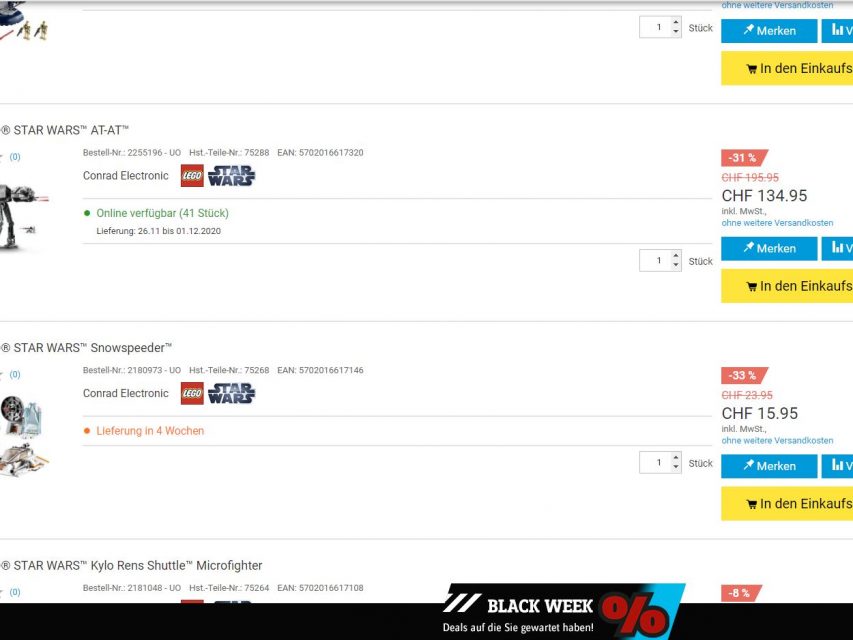Click the compare button beside AT-AT Merken
The height and width of the screenshot is (640, 853).
tap(838, 249)
